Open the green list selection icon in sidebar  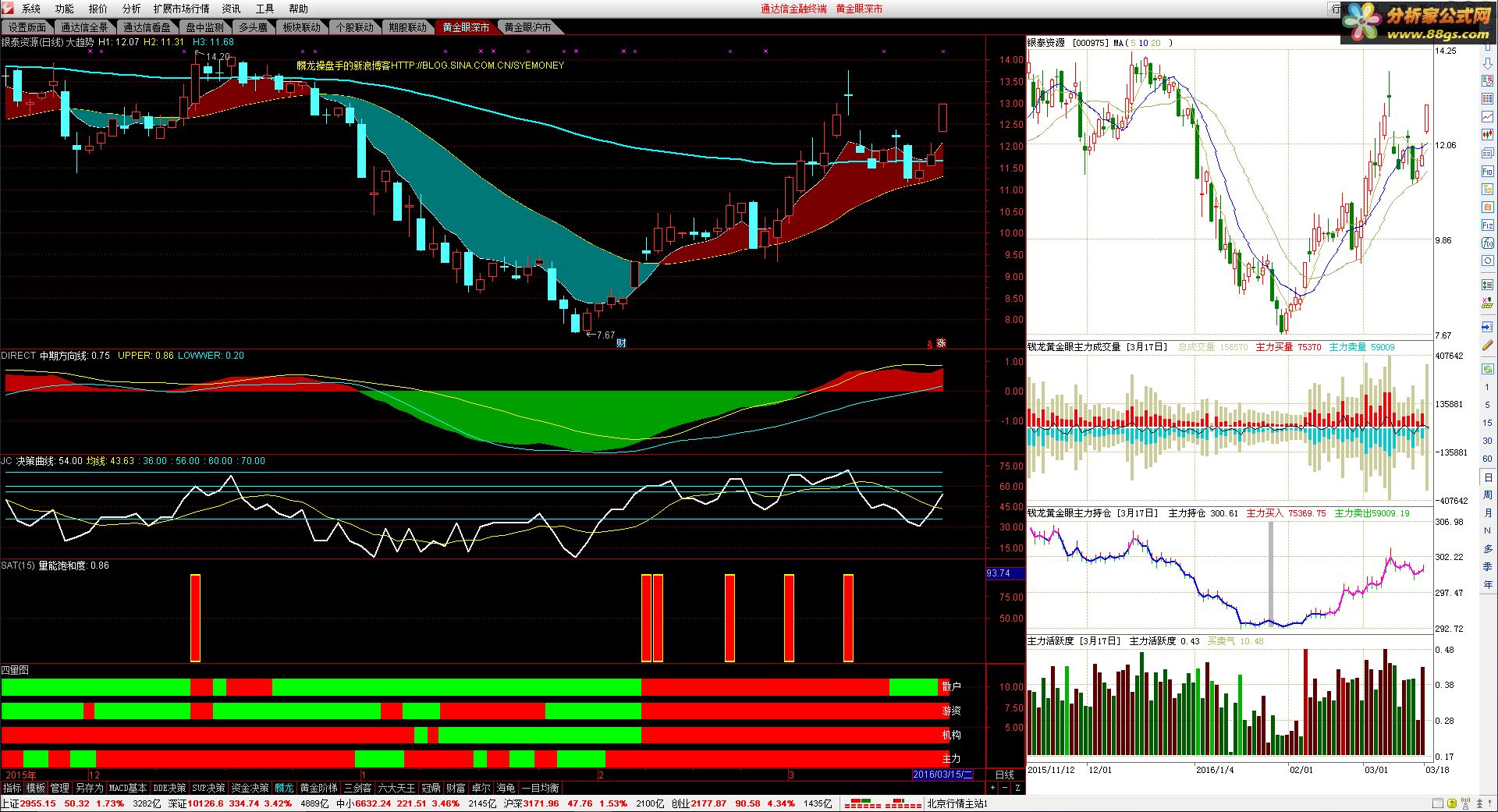[x=1487, y=285]
